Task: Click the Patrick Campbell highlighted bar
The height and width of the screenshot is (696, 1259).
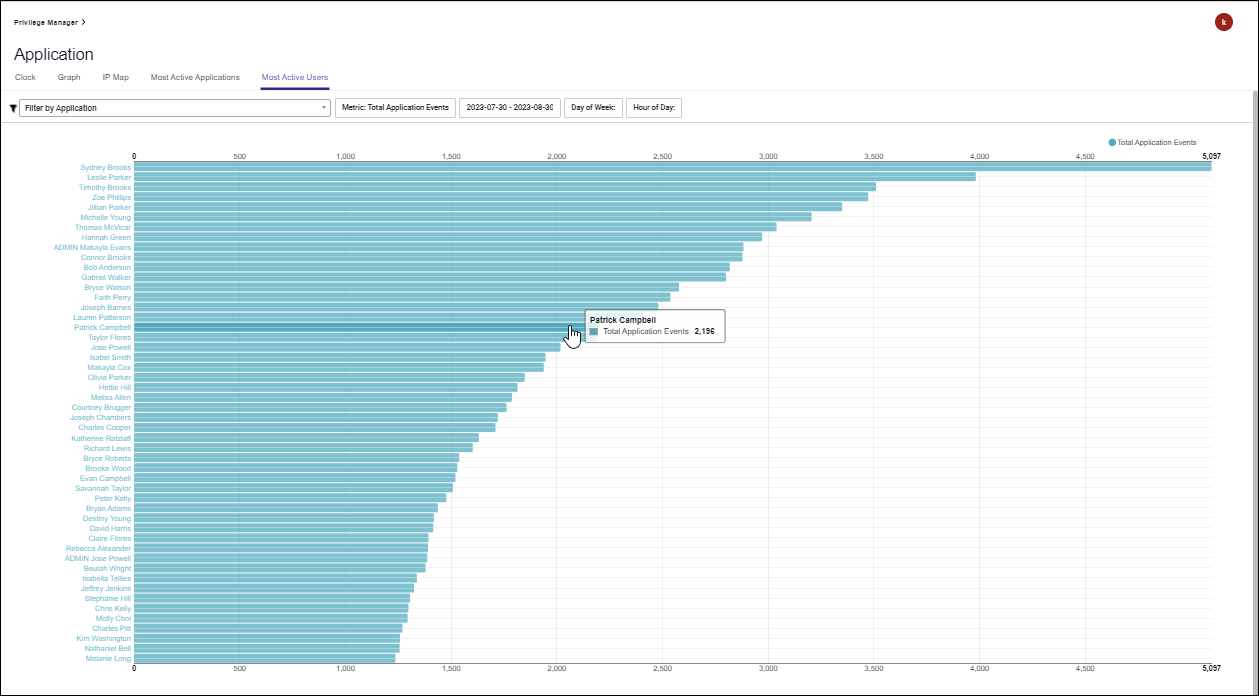Action: 350,327
